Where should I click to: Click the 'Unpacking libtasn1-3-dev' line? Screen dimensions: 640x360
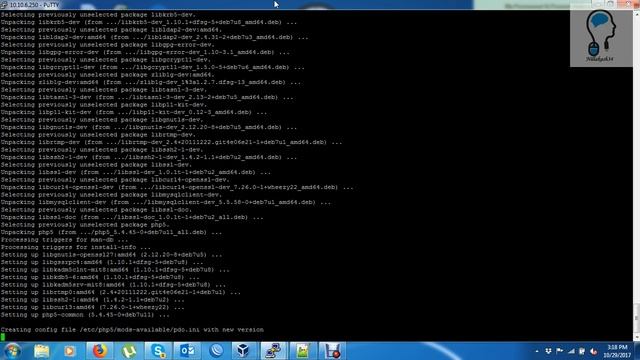(147, 97)
